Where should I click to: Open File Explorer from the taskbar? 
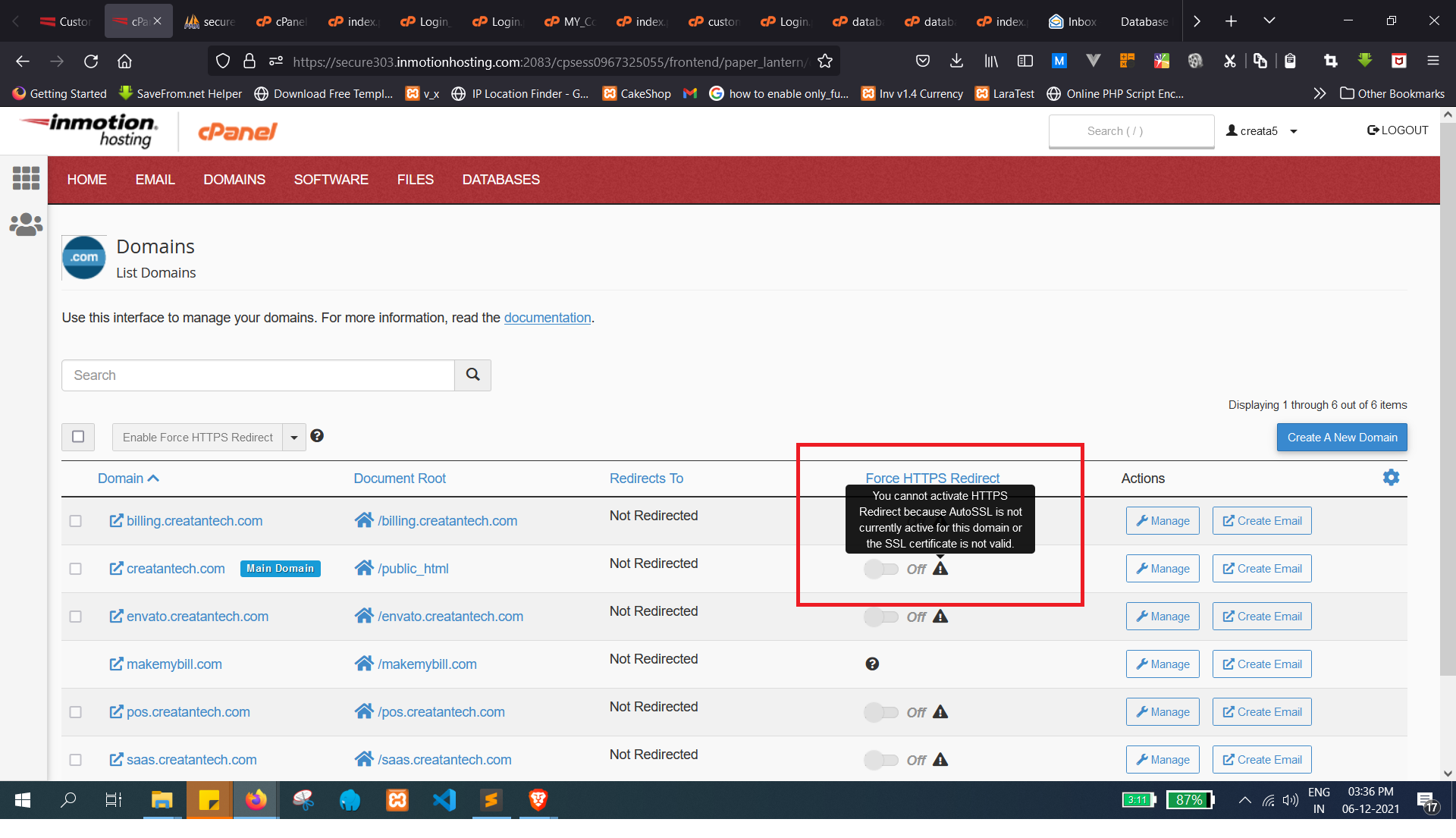tap(162, 800)
